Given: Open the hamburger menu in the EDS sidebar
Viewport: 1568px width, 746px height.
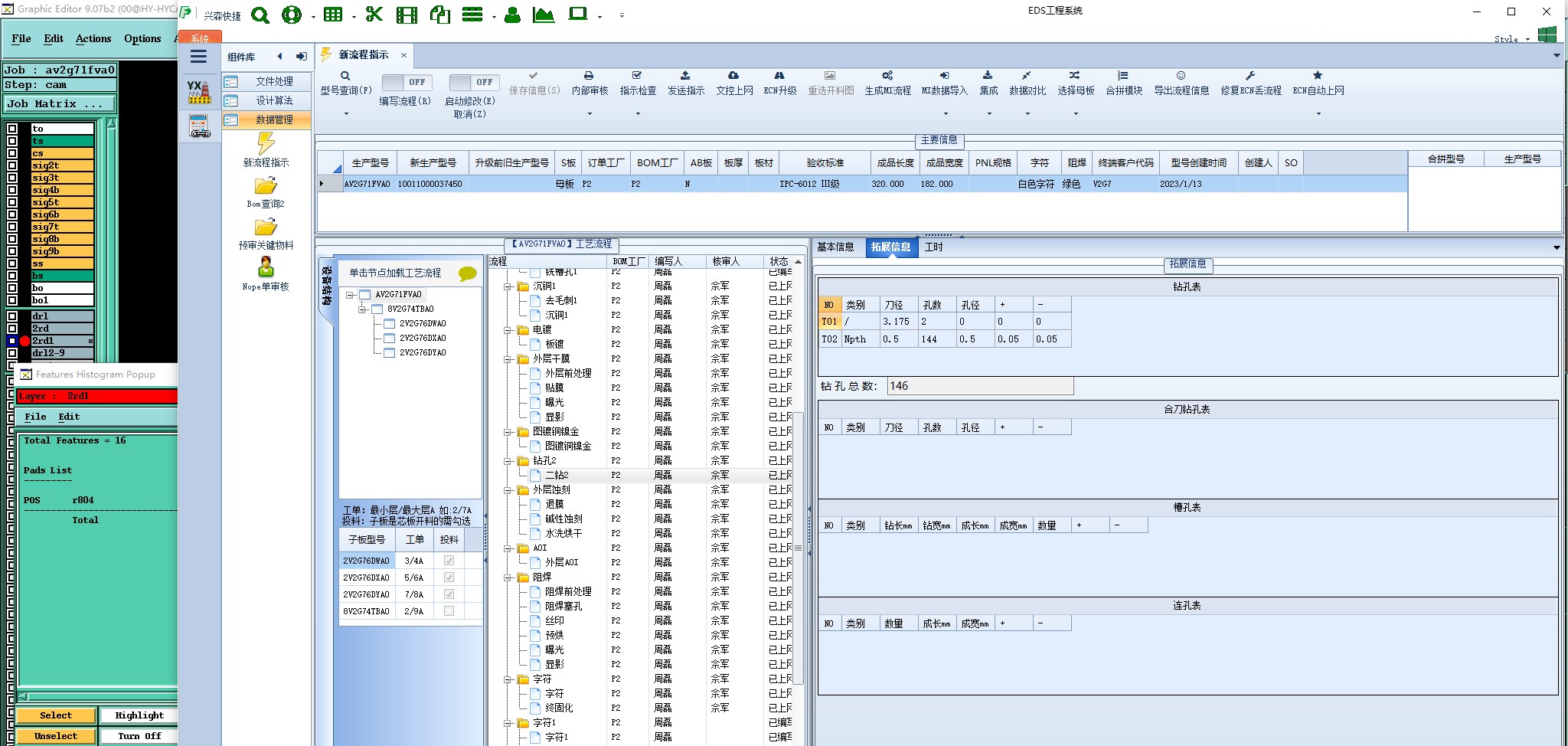Looking at the screenshot, I should pos(198,57).
